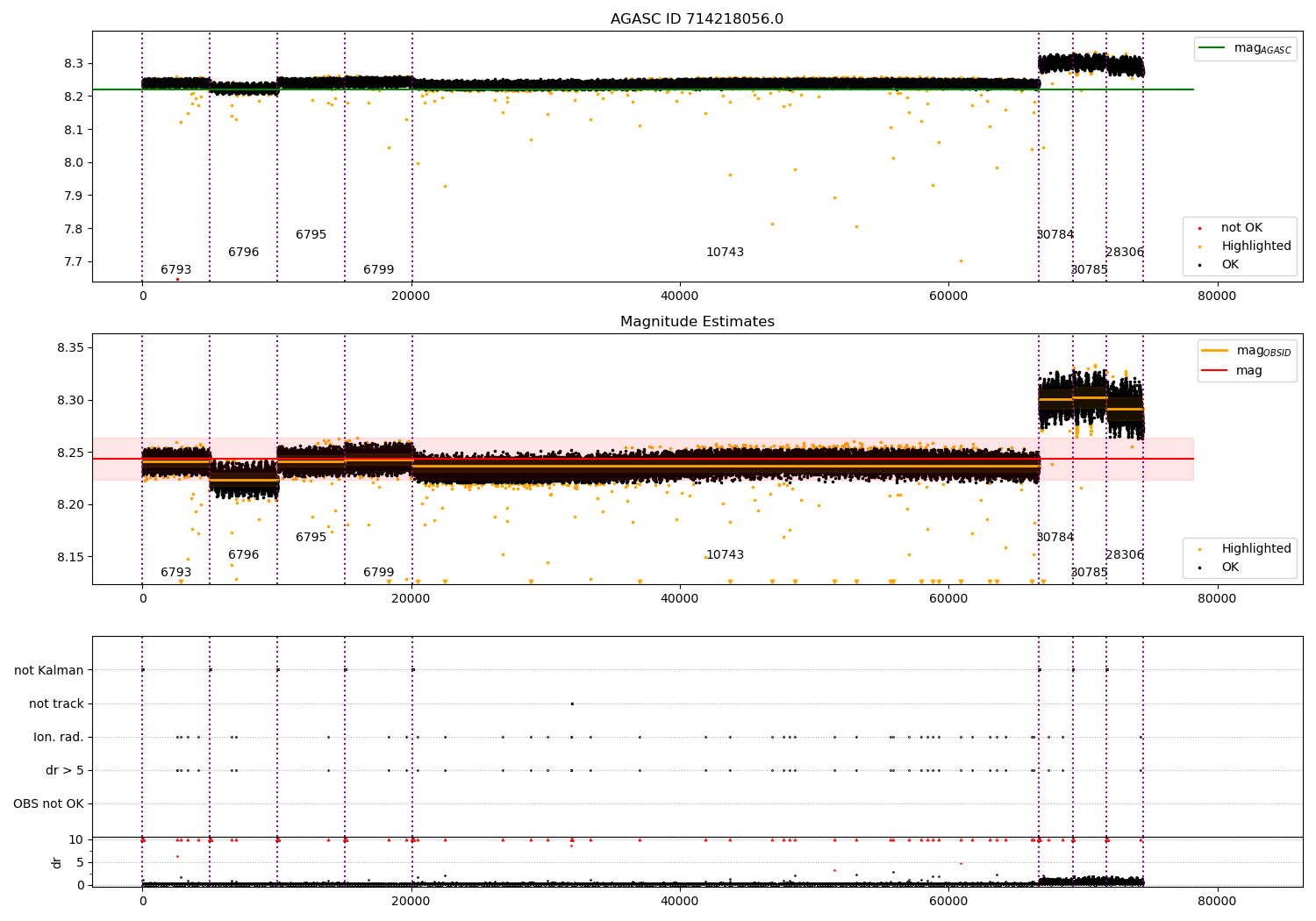Screen dimensions: 1316x921
Task: Click obsid label 30784 in Magnitude Estimates plot
Action: [1055, 538]
